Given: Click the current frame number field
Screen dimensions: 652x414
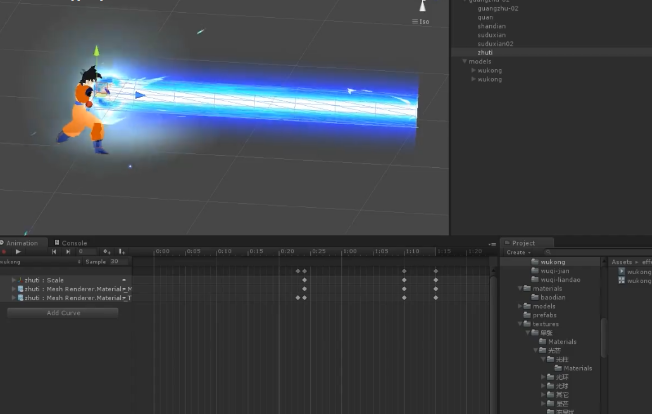Looking at the screenshot, I should click(86, 251).
